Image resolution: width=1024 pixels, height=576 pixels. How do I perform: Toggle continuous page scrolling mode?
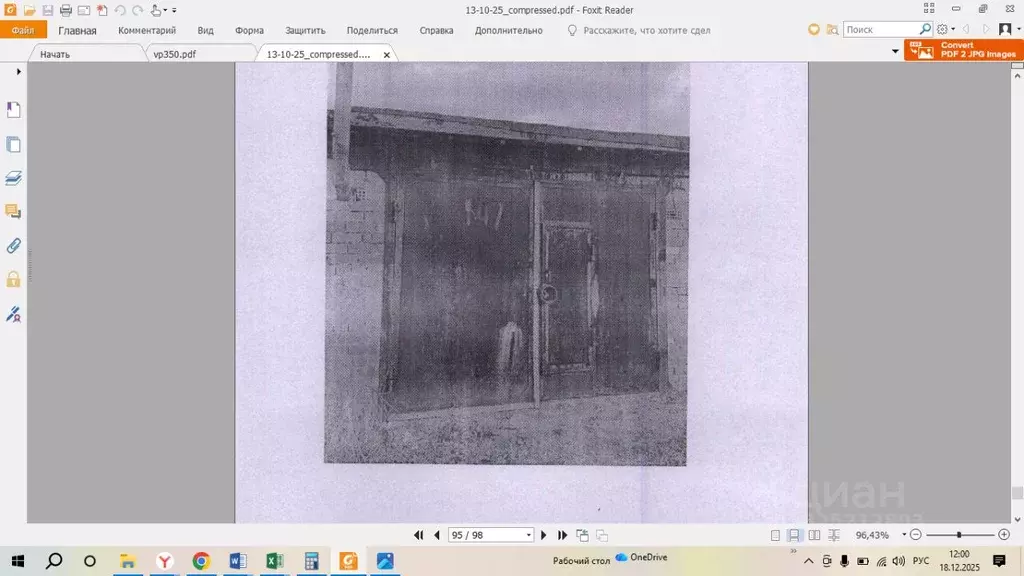(x=794, y=535)
